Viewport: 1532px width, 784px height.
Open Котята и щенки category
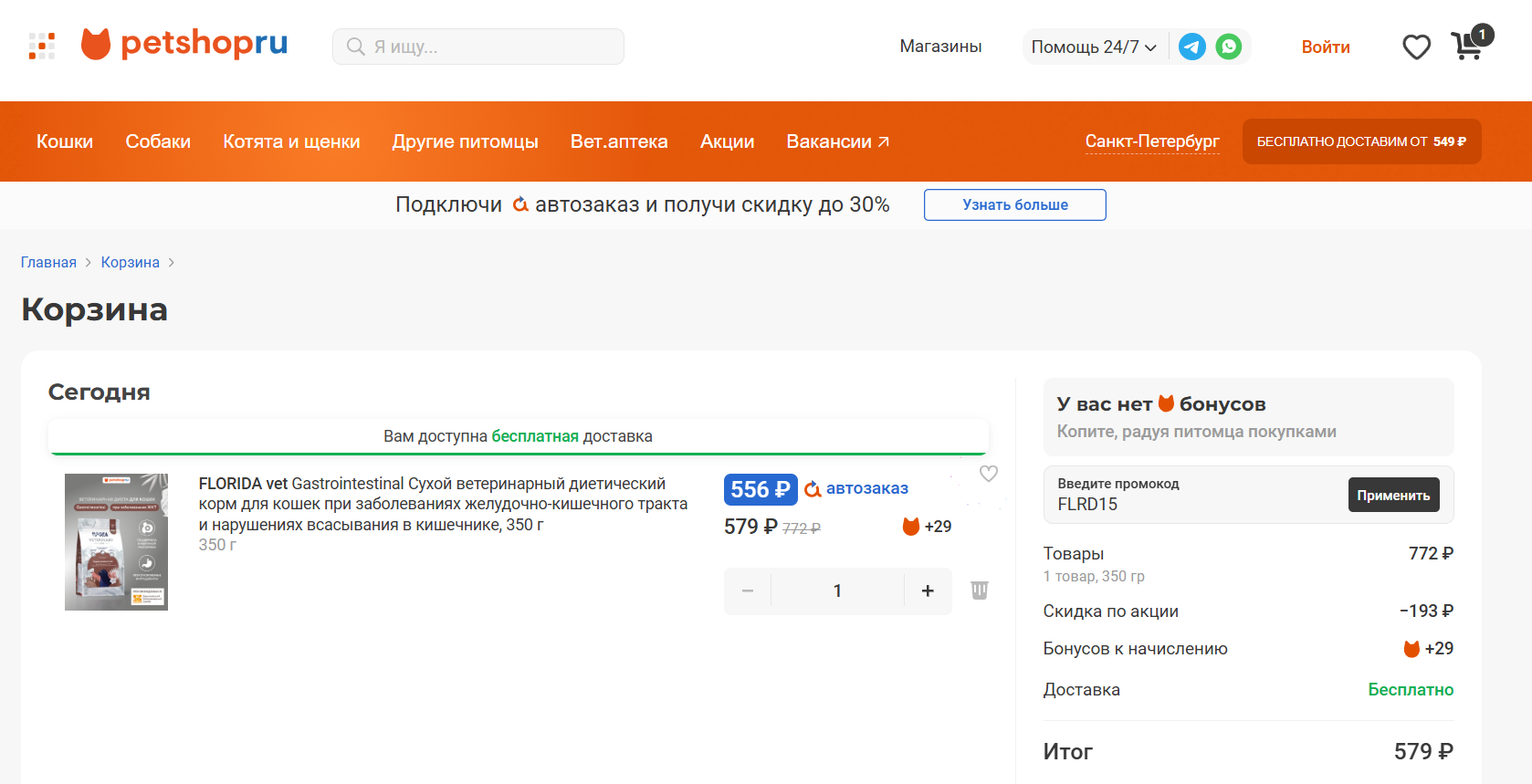[x=291, y=141]
